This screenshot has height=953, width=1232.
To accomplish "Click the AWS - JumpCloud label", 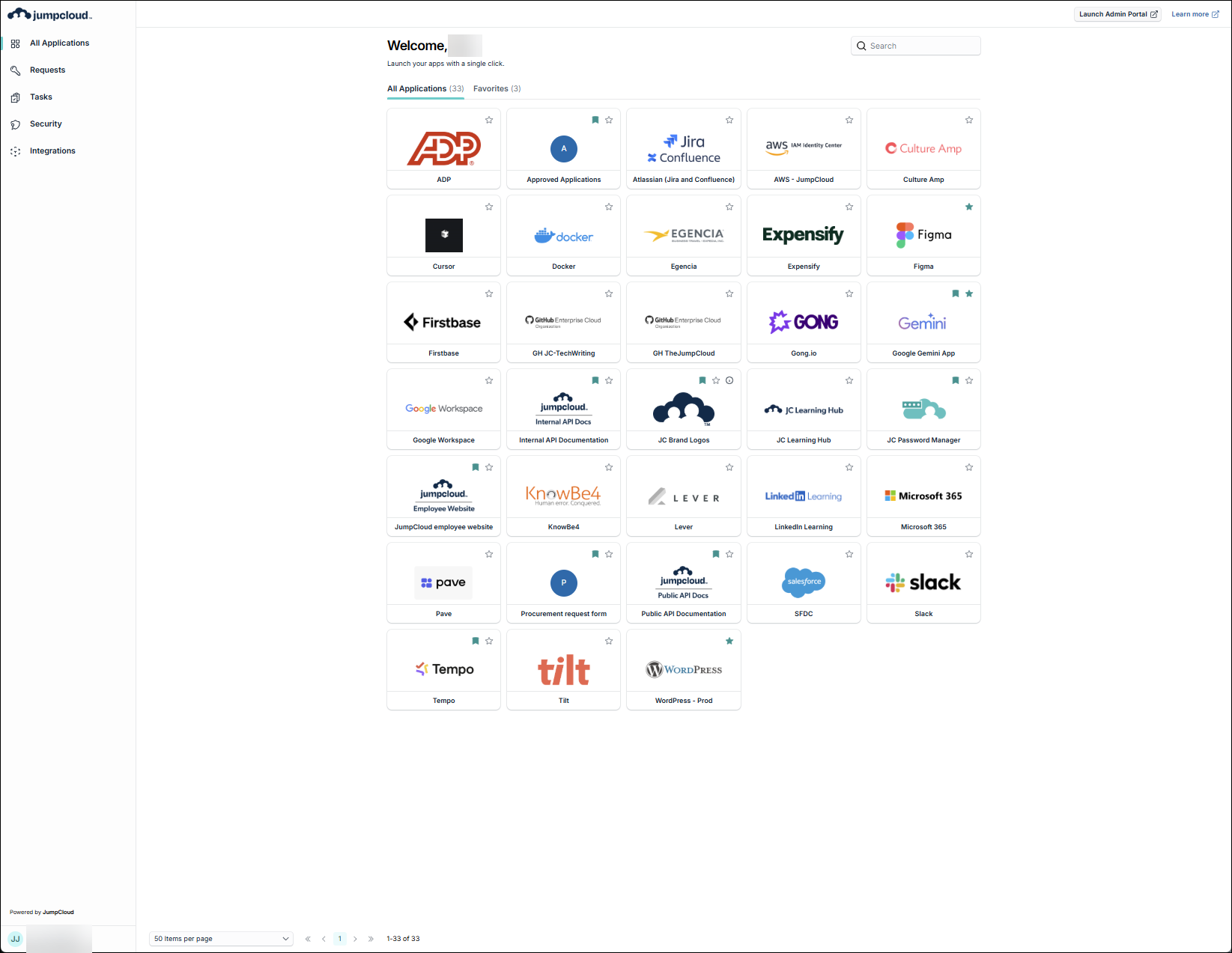I will tap(804, 180).
